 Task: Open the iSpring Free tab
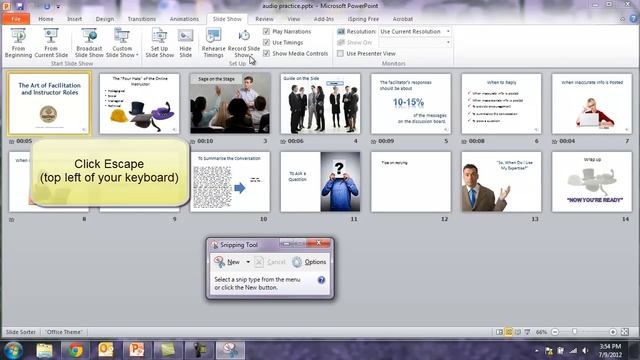[x=363, y=19]
